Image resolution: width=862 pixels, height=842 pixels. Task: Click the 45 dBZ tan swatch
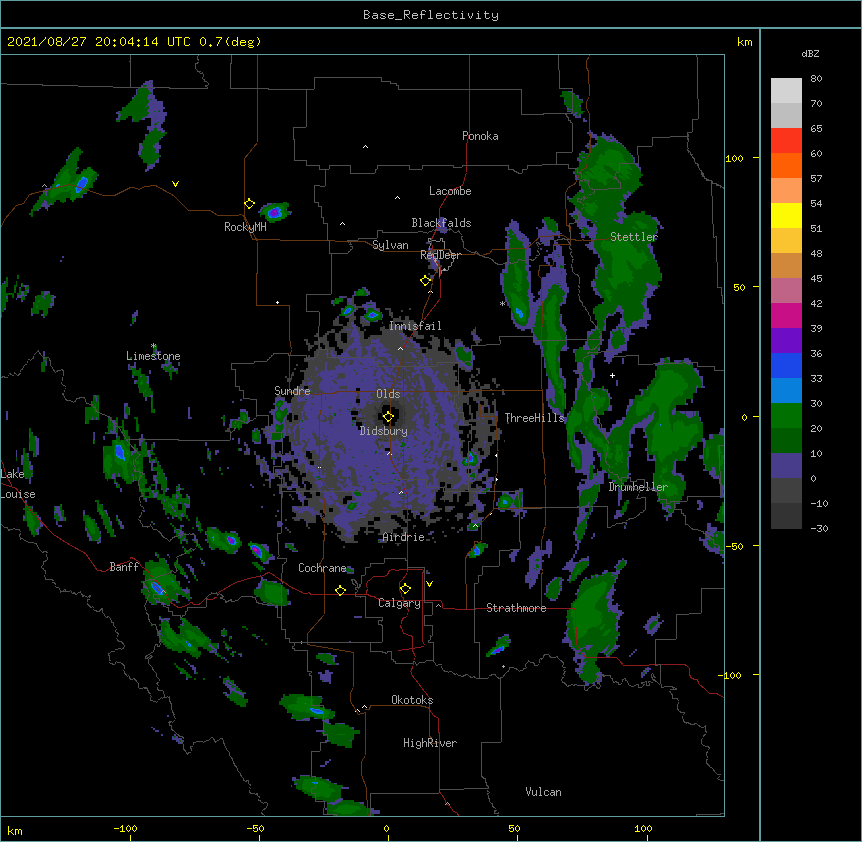pos(786,265)
